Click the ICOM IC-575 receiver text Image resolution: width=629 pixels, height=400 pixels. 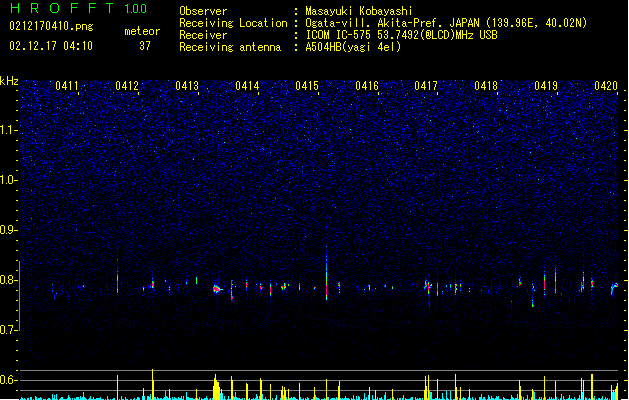pos(401,35)
